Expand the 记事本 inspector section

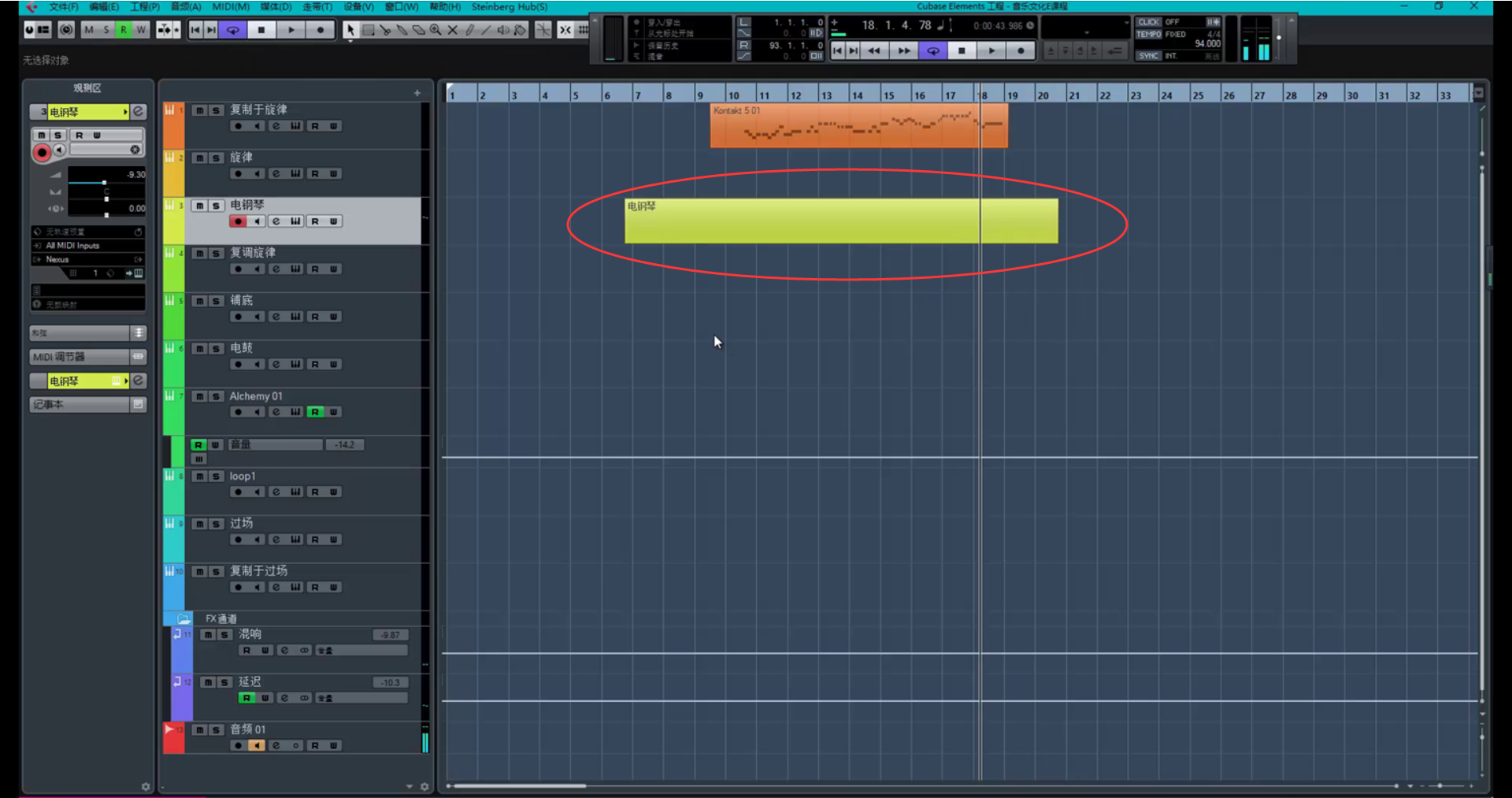[87, 404]
